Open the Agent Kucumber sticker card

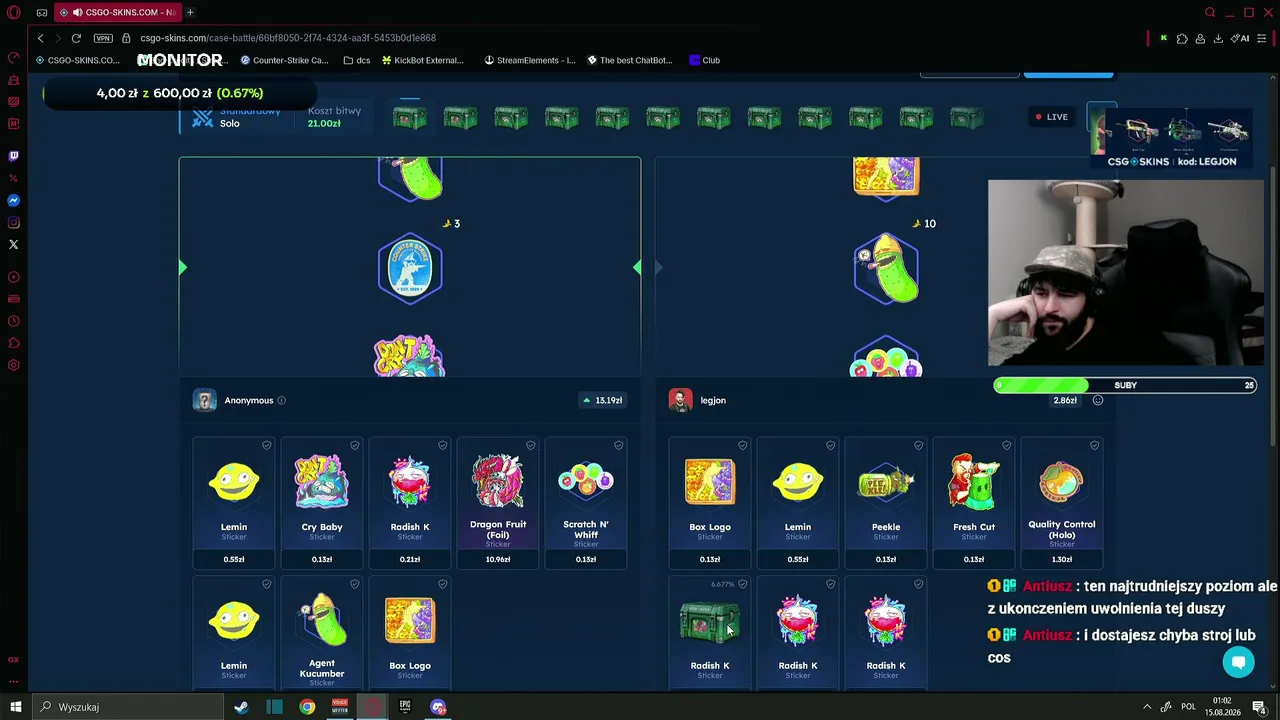tap(322, 632)
